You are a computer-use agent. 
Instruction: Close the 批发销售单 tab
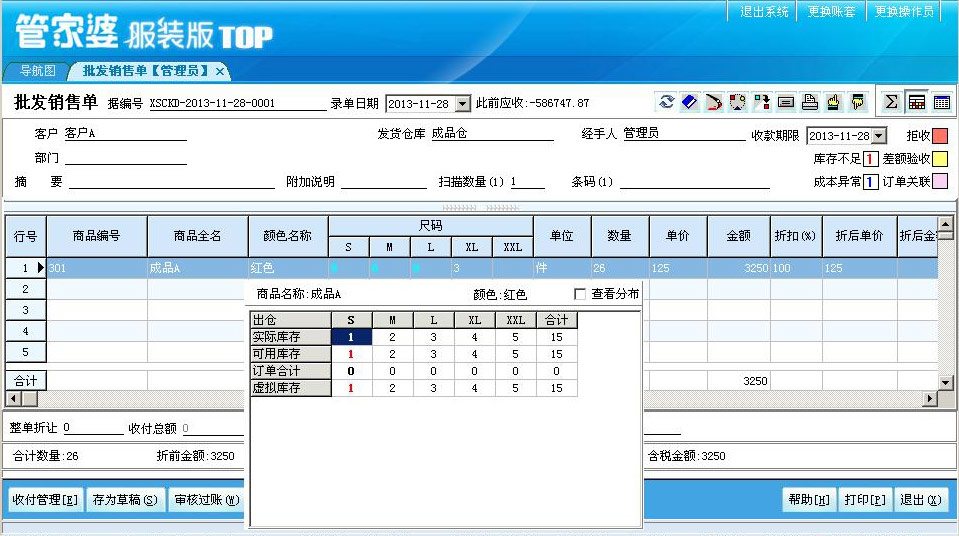[220, 72]
